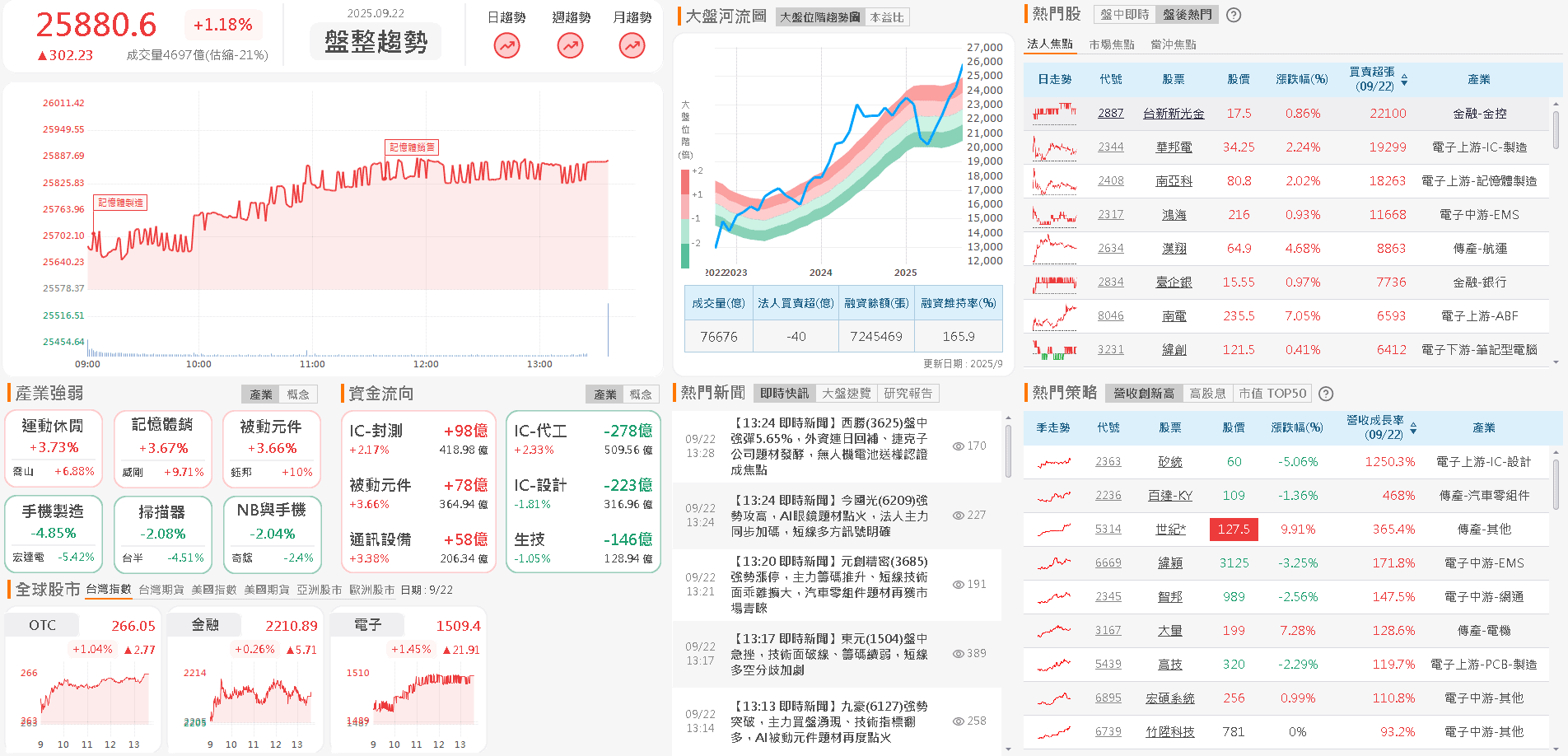Open the OTC index chart card

pyautogui.click(x=82, y=680)
